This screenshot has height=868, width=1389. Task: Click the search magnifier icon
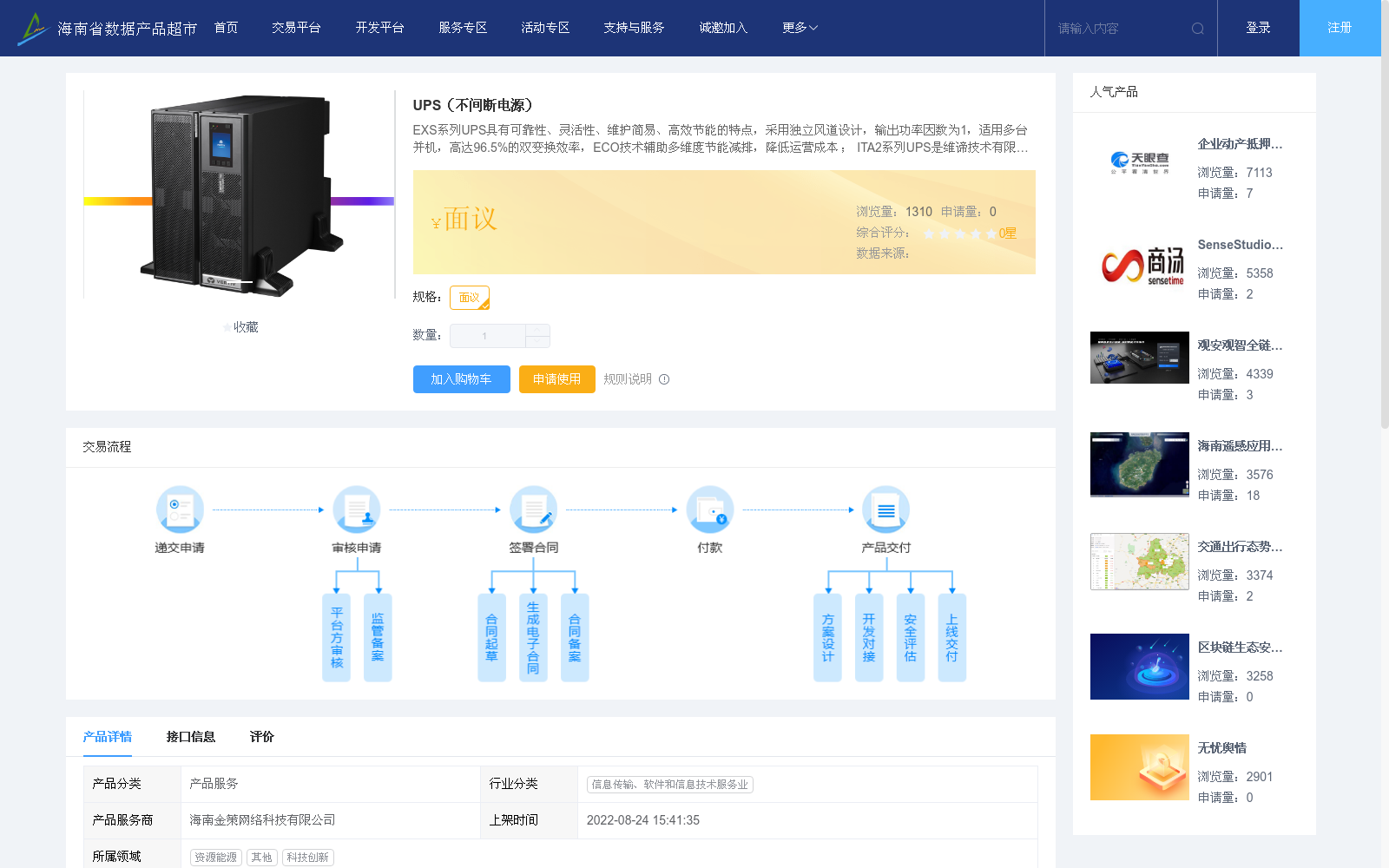1198,29
